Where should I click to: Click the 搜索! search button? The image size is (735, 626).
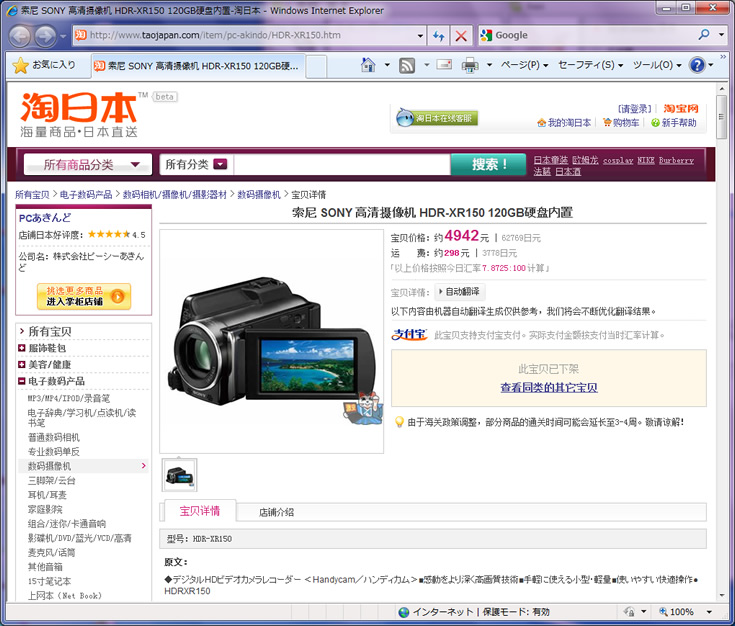(x=488, y=164)
